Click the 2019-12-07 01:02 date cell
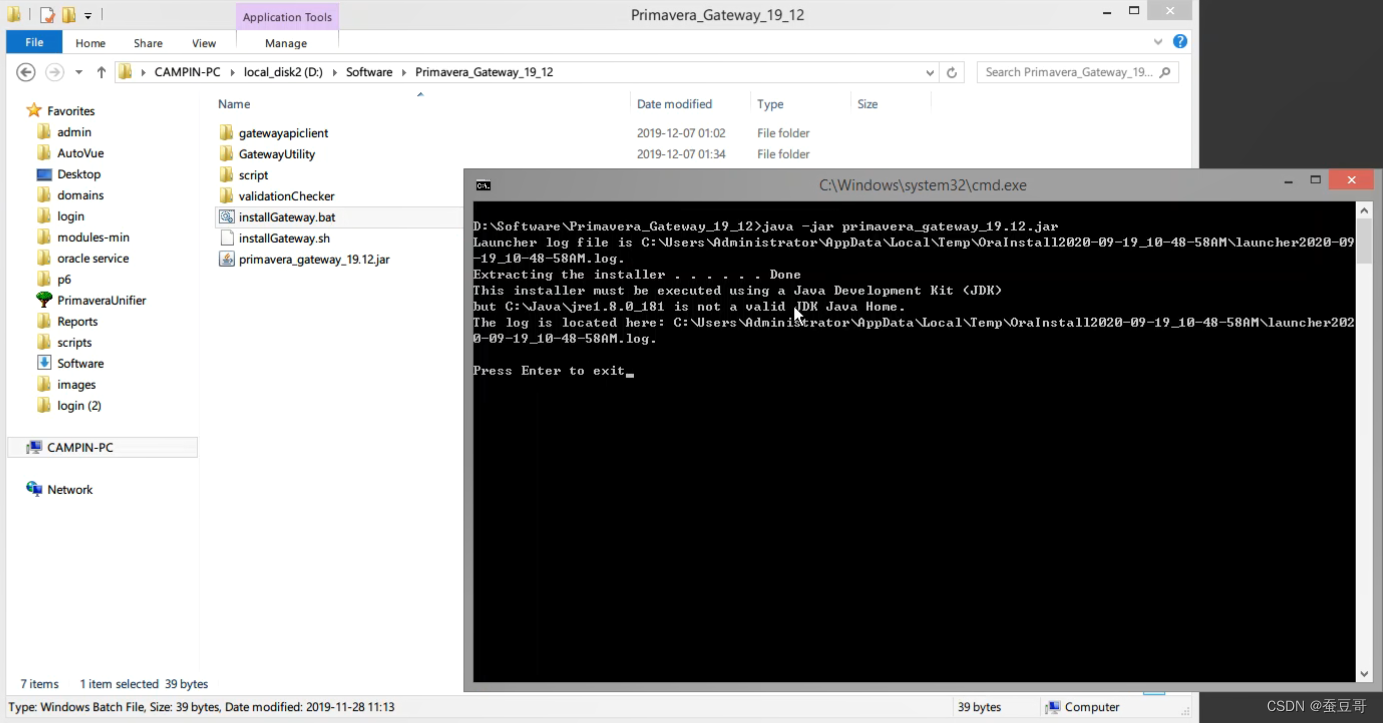Screen dimensions: 1383x723 coord(681,133)
